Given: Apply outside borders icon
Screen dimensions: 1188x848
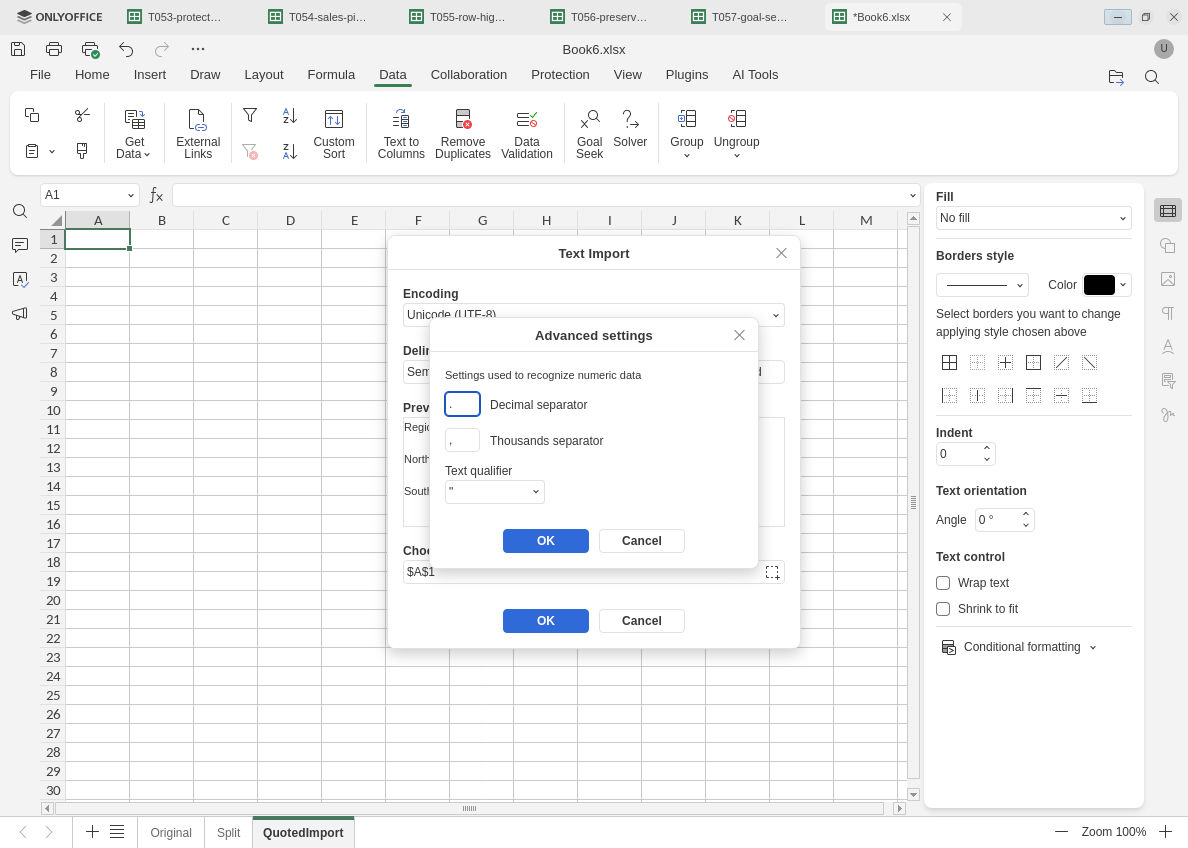Looking at the screenshot, I should 1033,363.
